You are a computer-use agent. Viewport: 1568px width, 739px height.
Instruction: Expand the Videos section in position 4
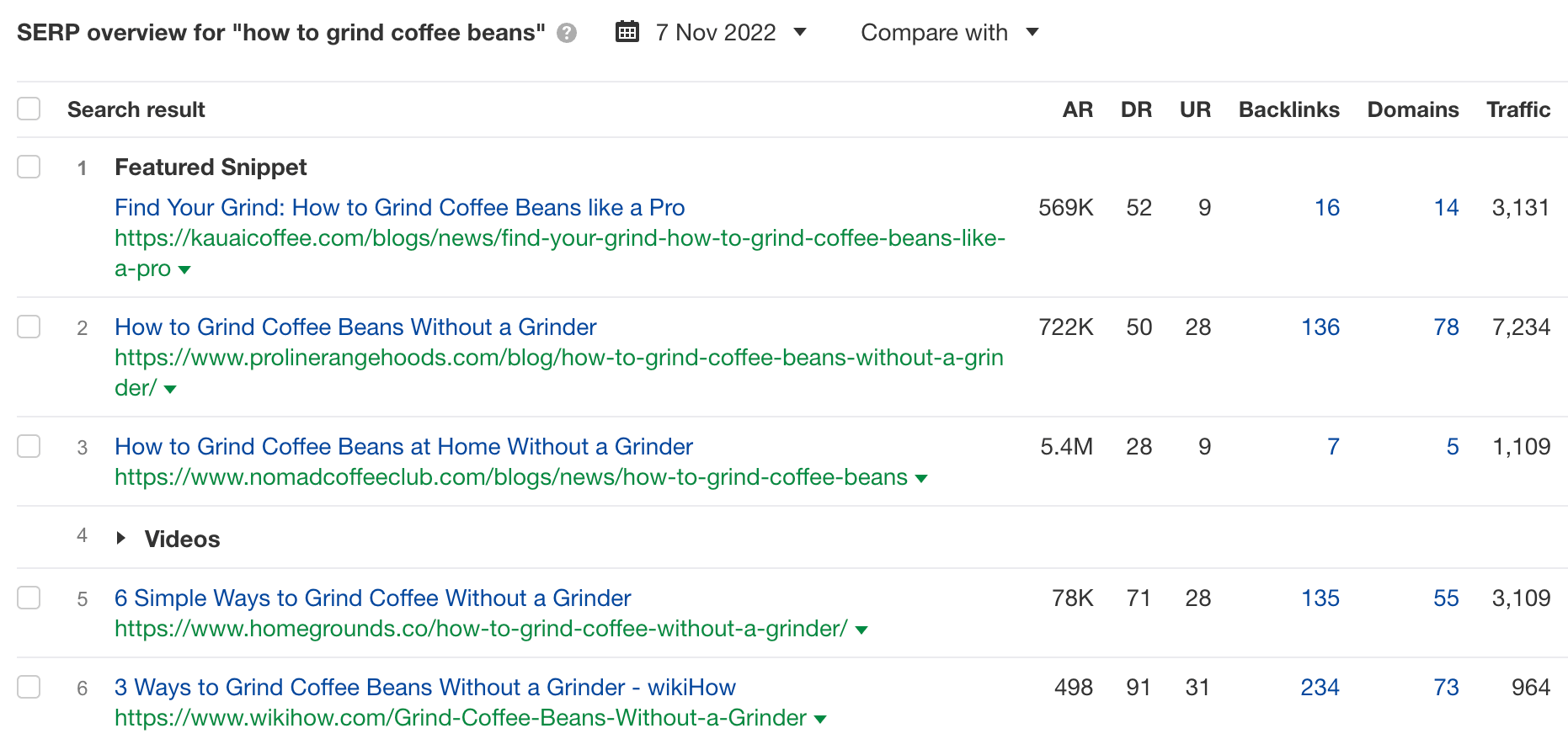(120, 538)
